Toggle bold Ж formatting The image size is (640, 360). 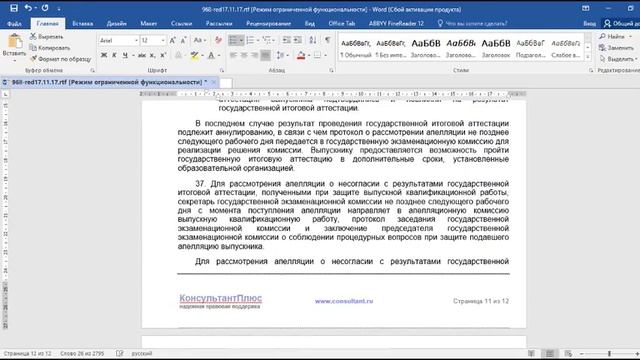coord(104,55)
